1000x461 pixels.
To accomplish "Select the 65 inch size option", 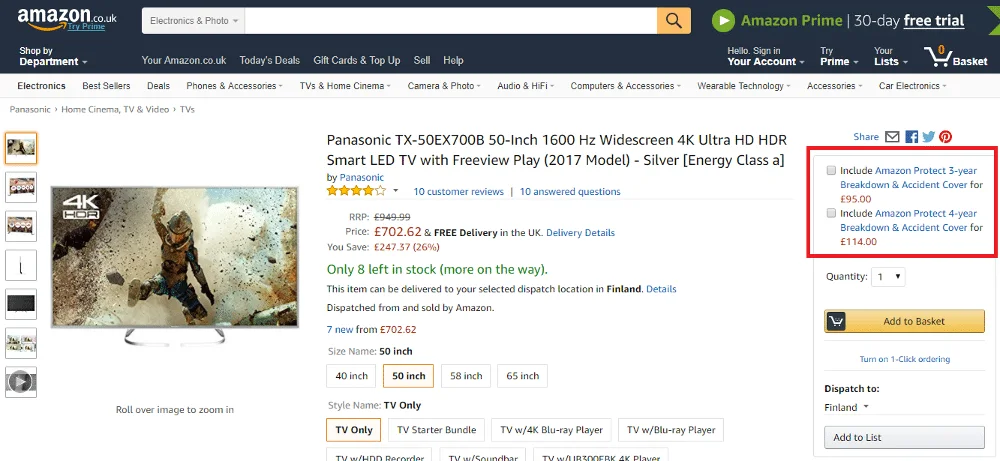I will coord(522,376).
